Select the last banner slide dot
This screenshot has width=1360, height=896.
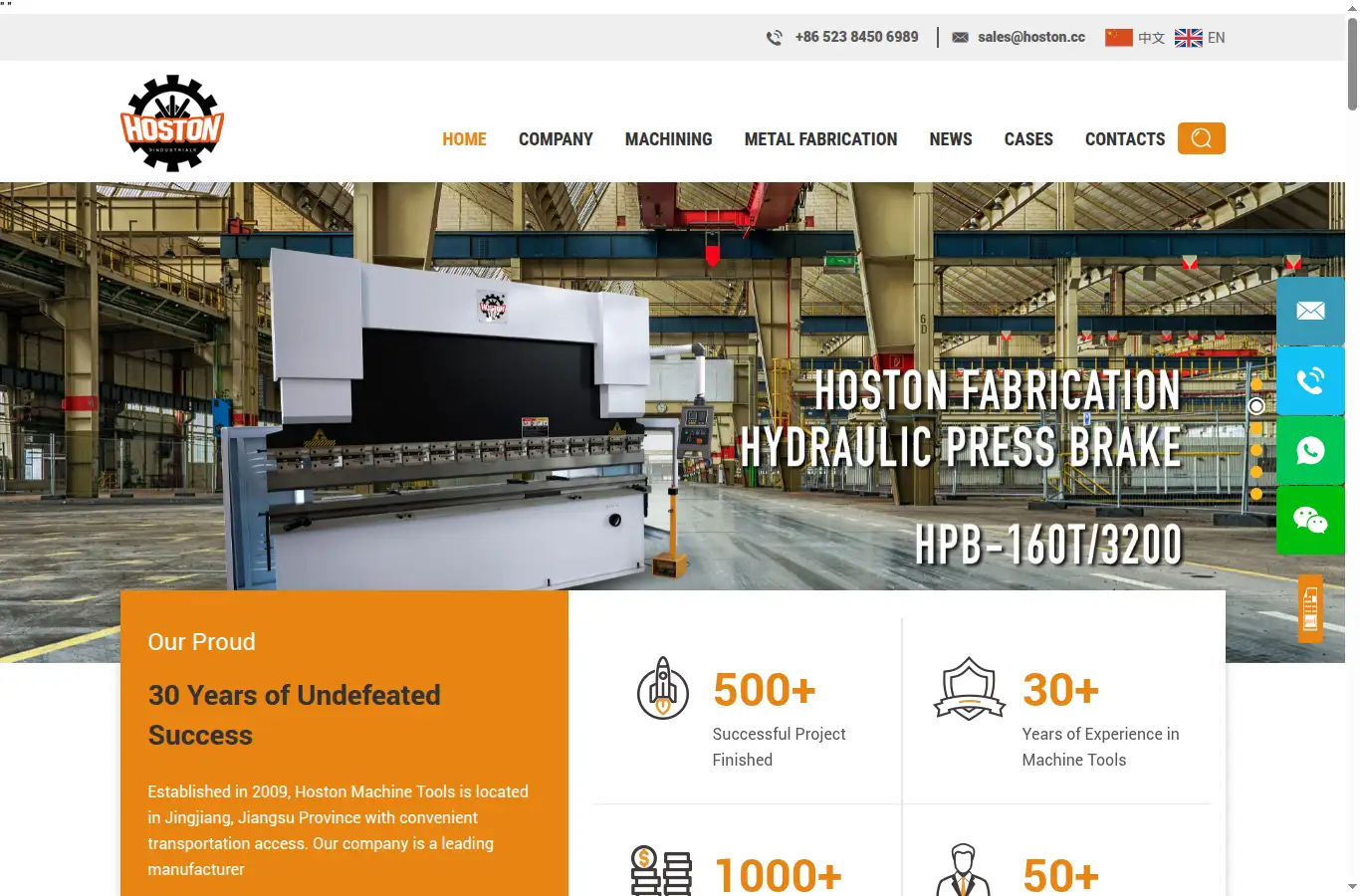(x=1256, y=494)
